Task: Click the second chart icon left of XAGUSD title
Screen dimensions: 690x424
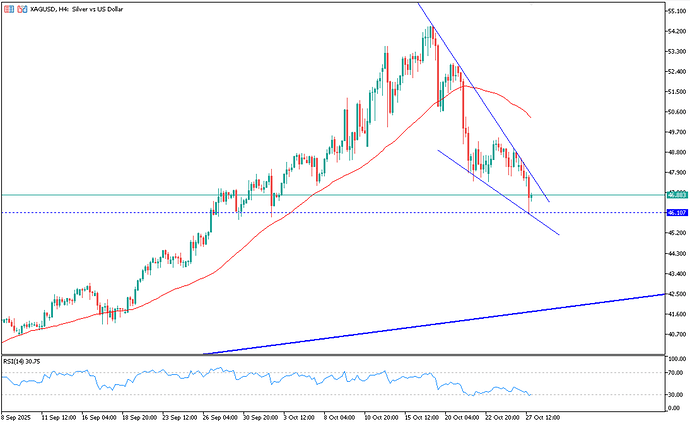Action: click(x=18, y=8)
